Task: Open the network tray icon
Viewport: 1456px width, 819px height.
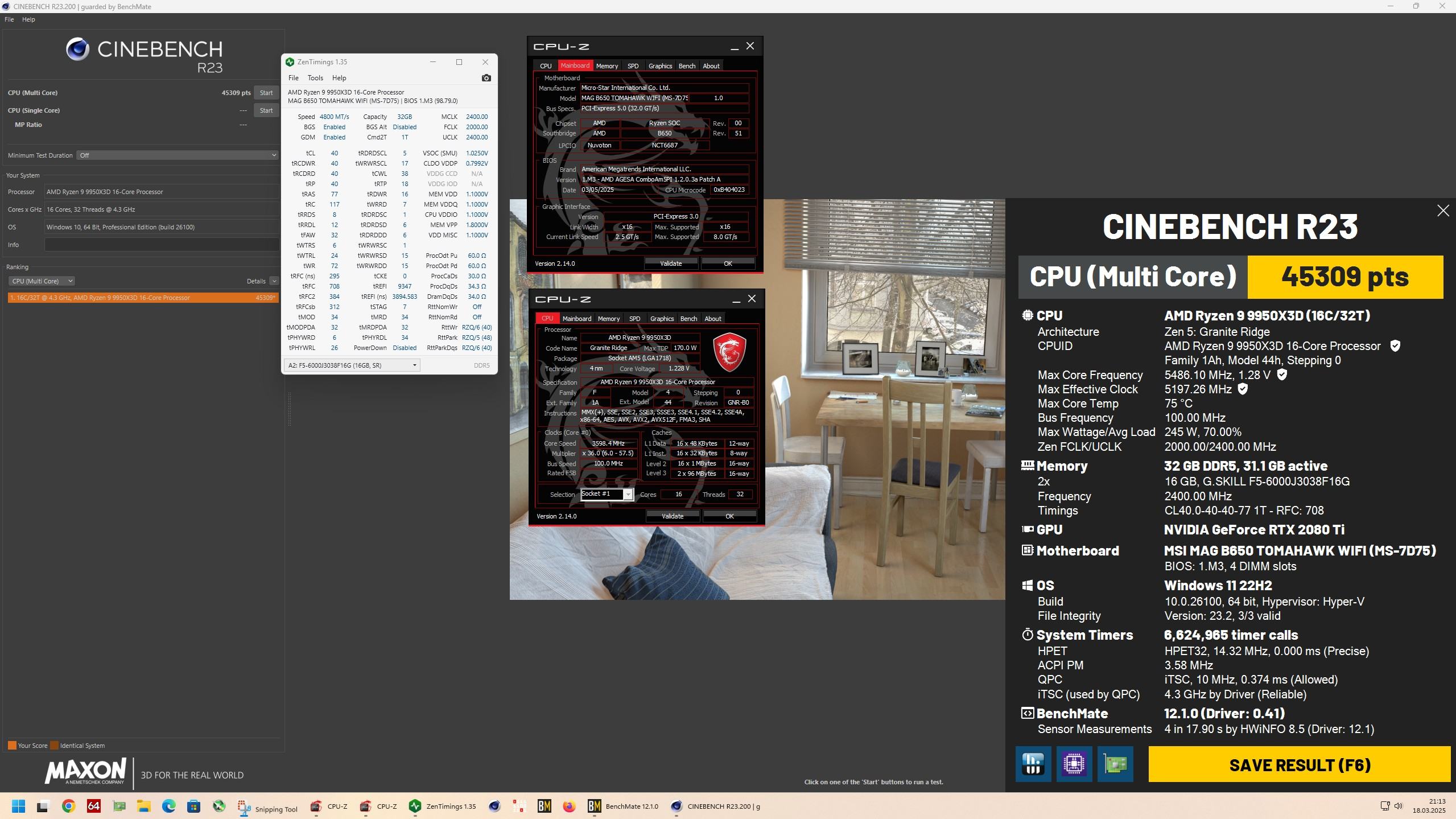Action: click(x=1385, y=806)
